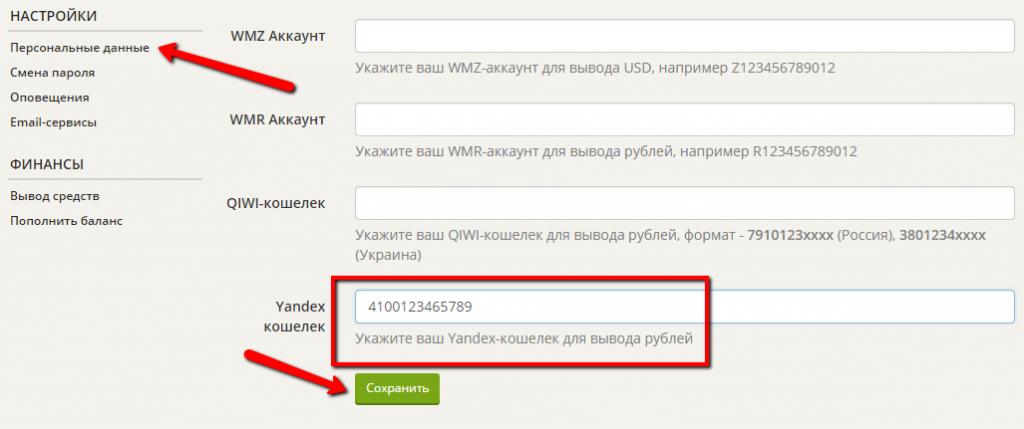Select Пополнить баланс link
The height and width of the screenshot is (429, 1024).
(x=66, y=221)
